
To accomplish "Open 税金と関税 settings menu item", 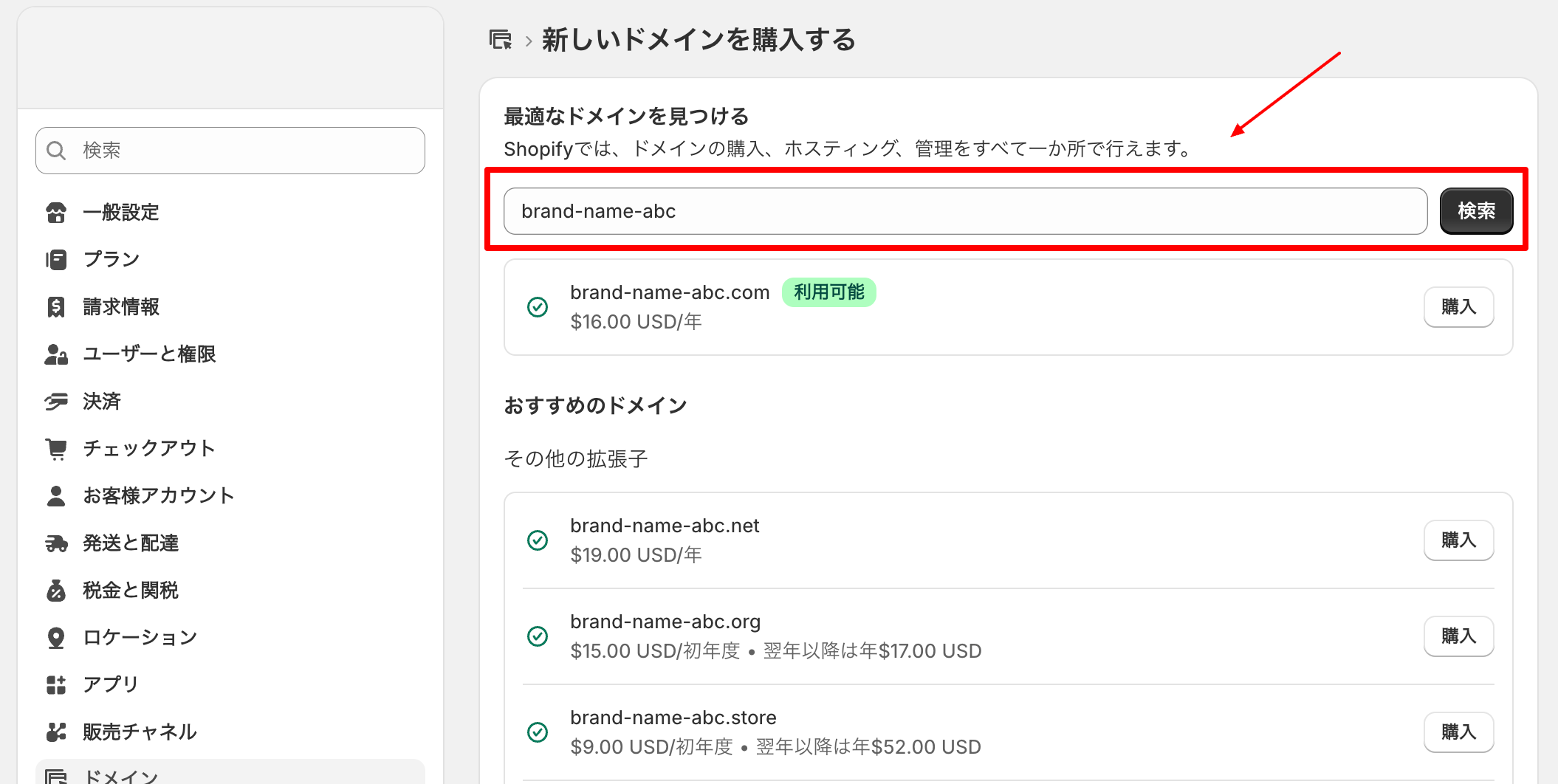I will 131,591.
